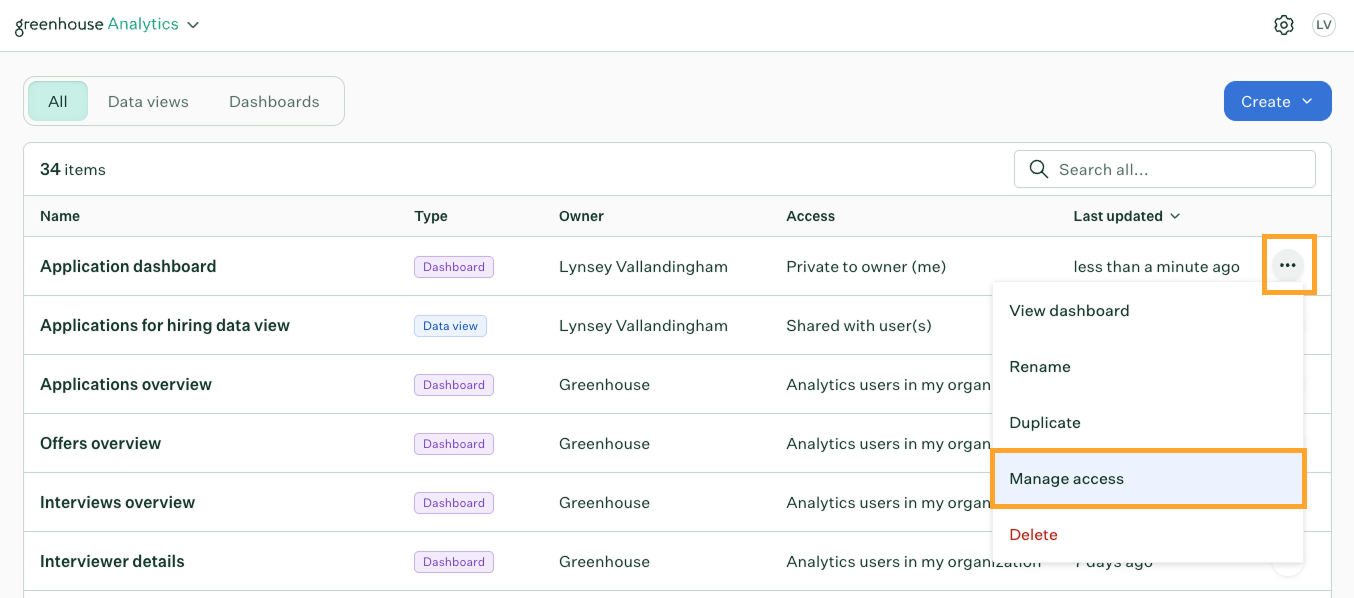
Task: Click less than a minute ago timestamp
Action: pyautogui.click(x=1156, y=266)
